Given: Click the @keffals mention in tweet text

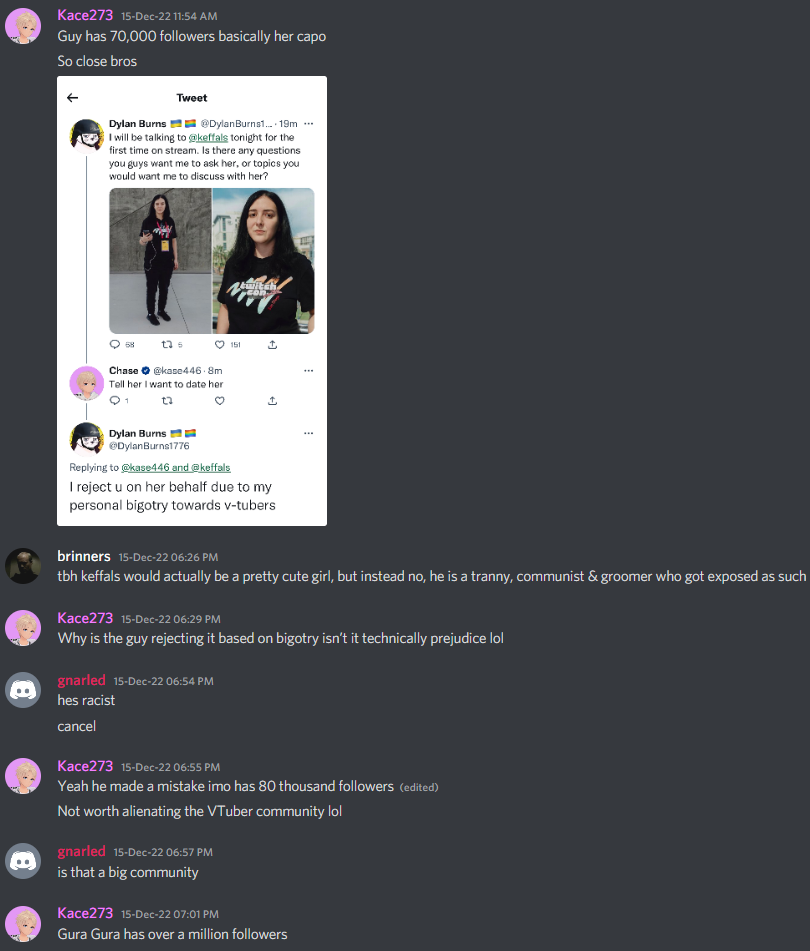Looking at the screenshot, I should click(208, 138).
